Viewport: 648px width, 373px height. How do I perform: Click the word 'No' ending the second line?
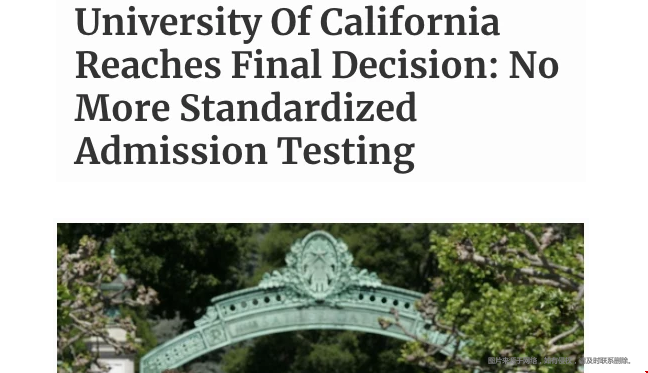[534, 65]
